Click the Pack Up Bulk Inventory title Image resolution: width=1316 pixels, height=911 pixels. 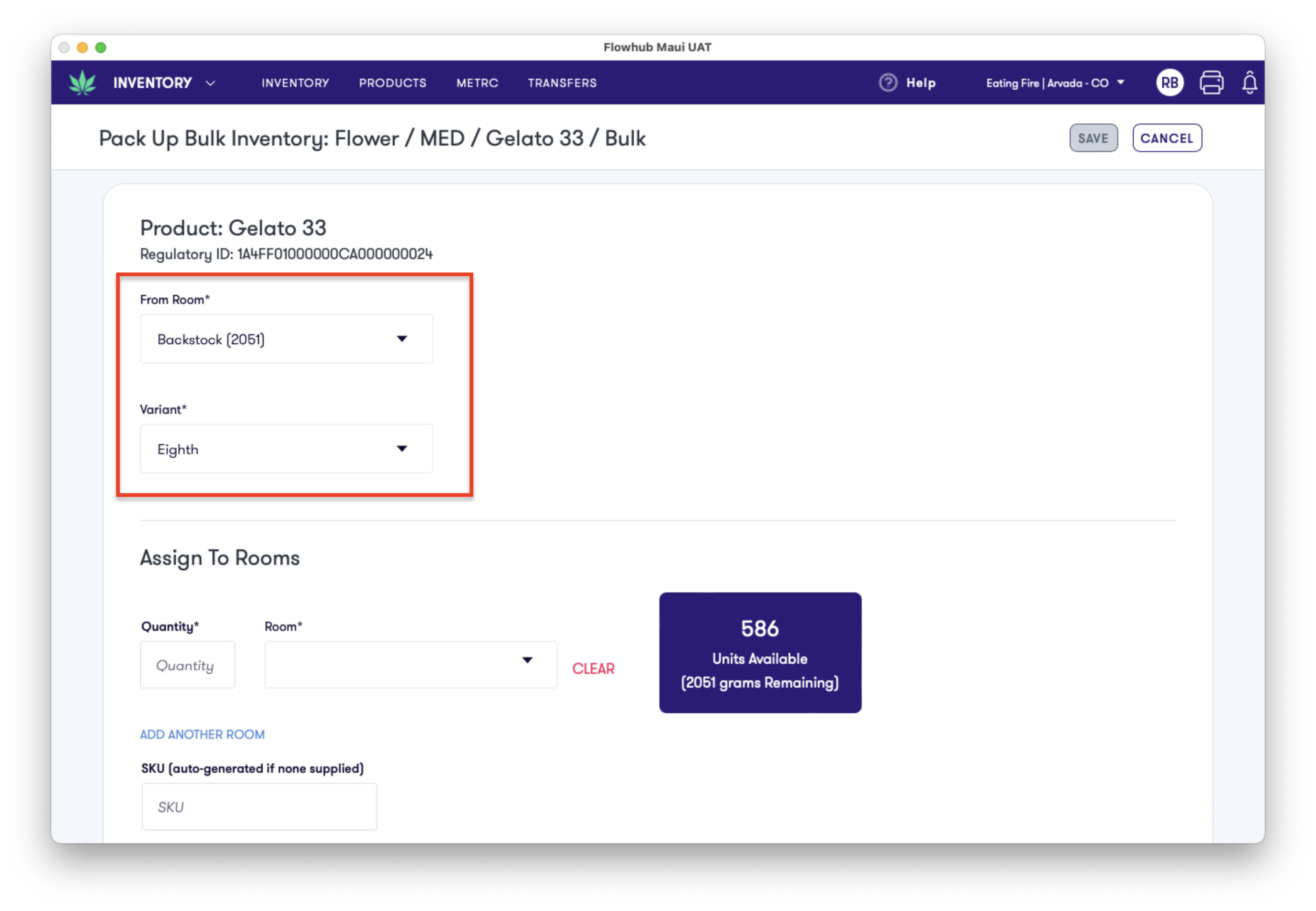(372, 139)
